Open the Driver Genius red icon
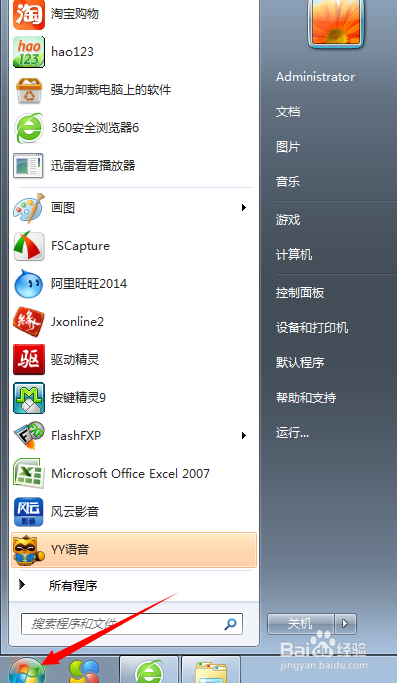397x683 pixels. pyautogui.click(x=29, y=359)
